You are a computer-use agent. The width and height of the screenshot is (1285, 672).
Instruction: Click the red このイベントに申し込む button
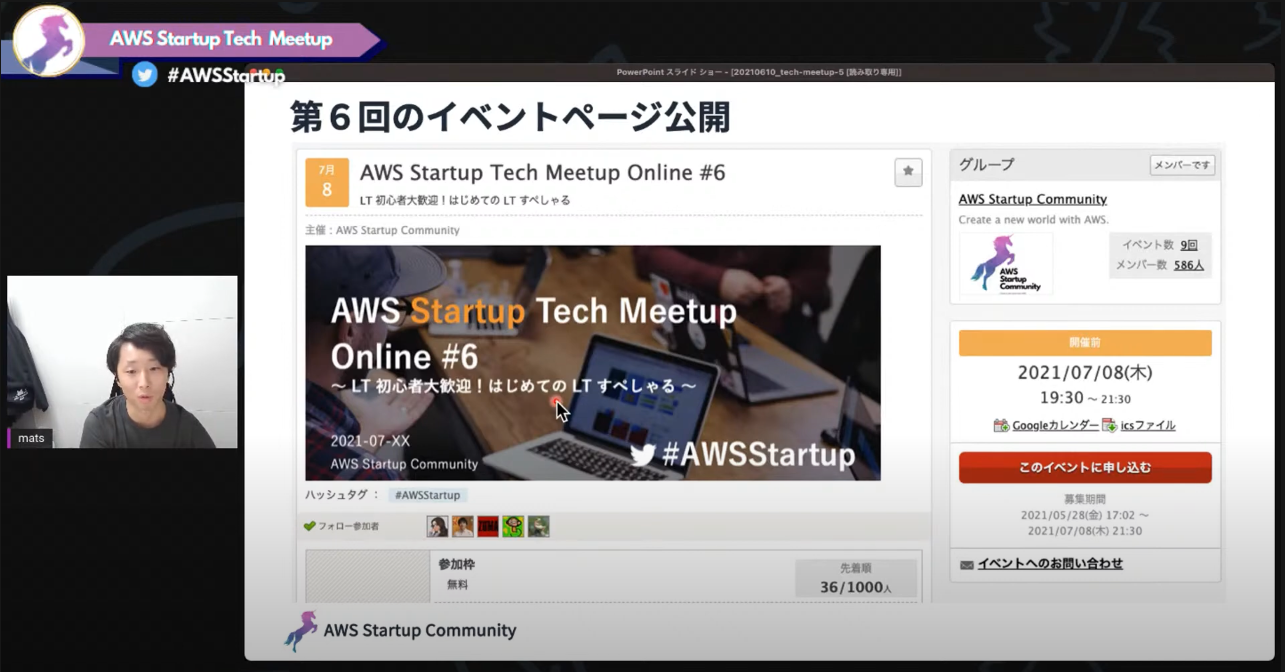point(1085,467)
